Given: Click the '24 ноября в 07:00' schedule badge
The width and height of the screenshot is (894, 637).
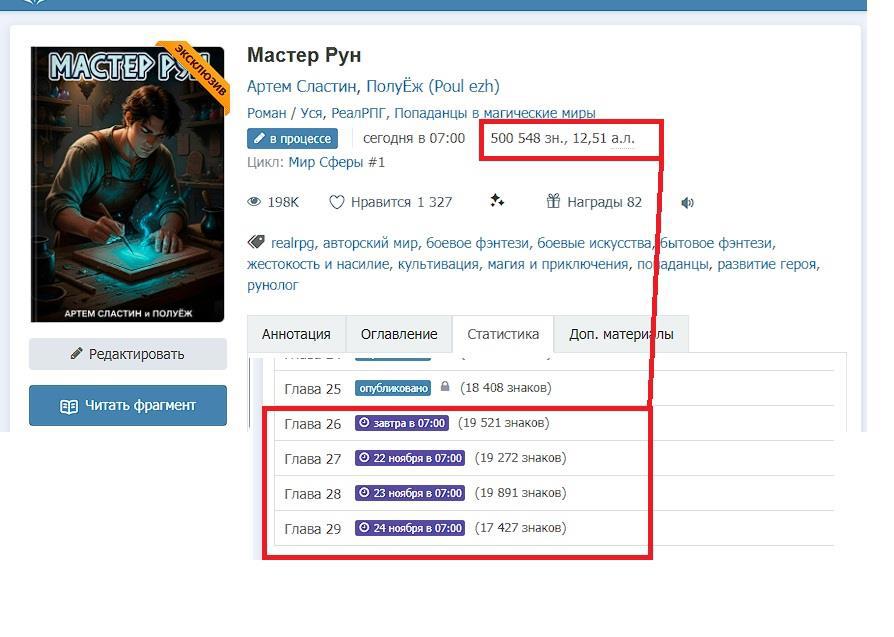Looking at the screenshot, I should (410, 528).
